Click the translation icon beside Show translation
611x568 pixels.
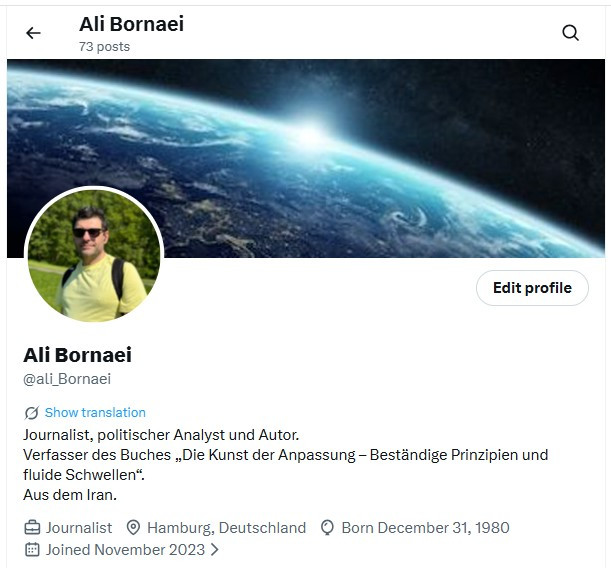32,413
